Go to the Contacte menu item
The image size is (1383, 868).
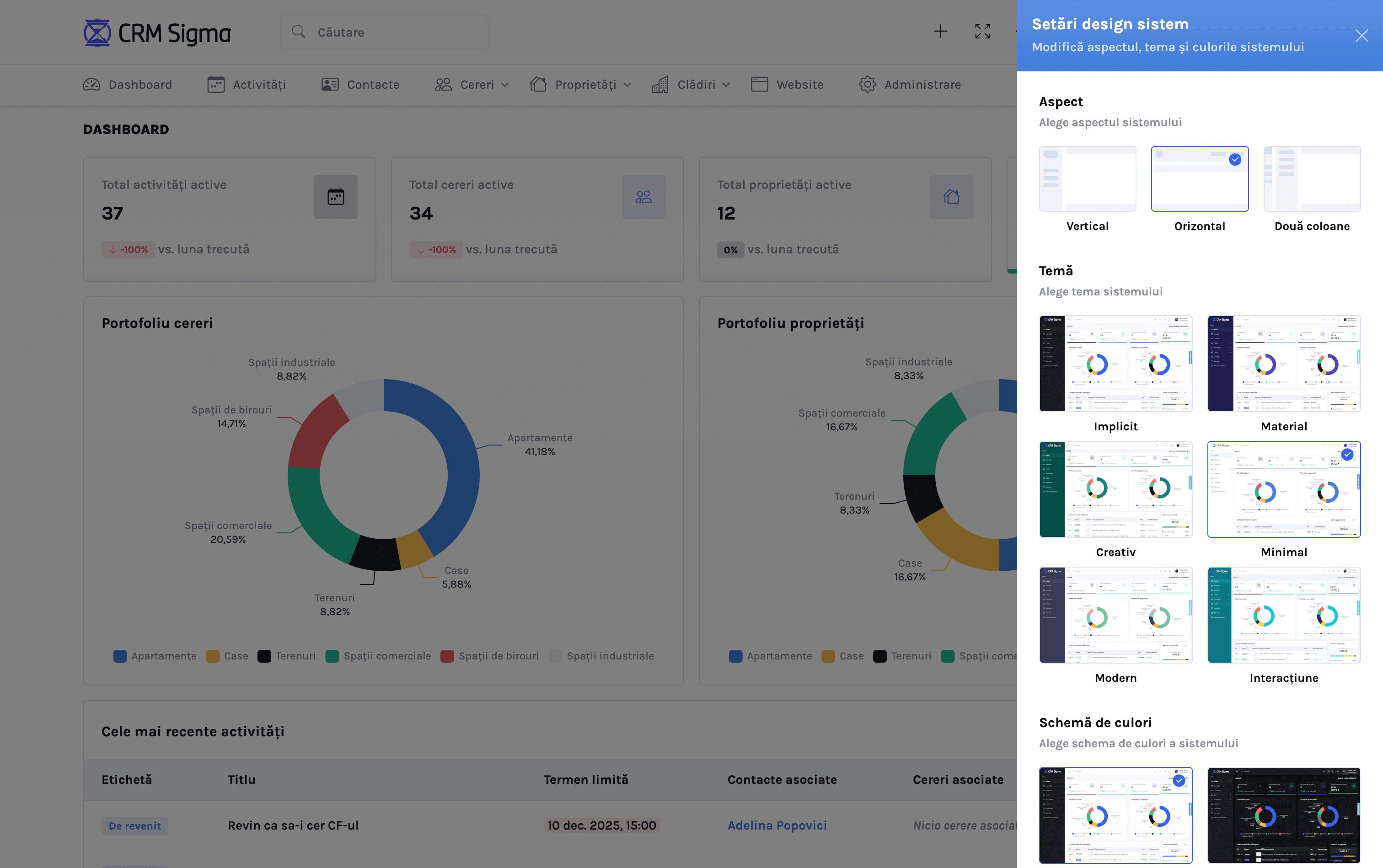tap(360, 85)
